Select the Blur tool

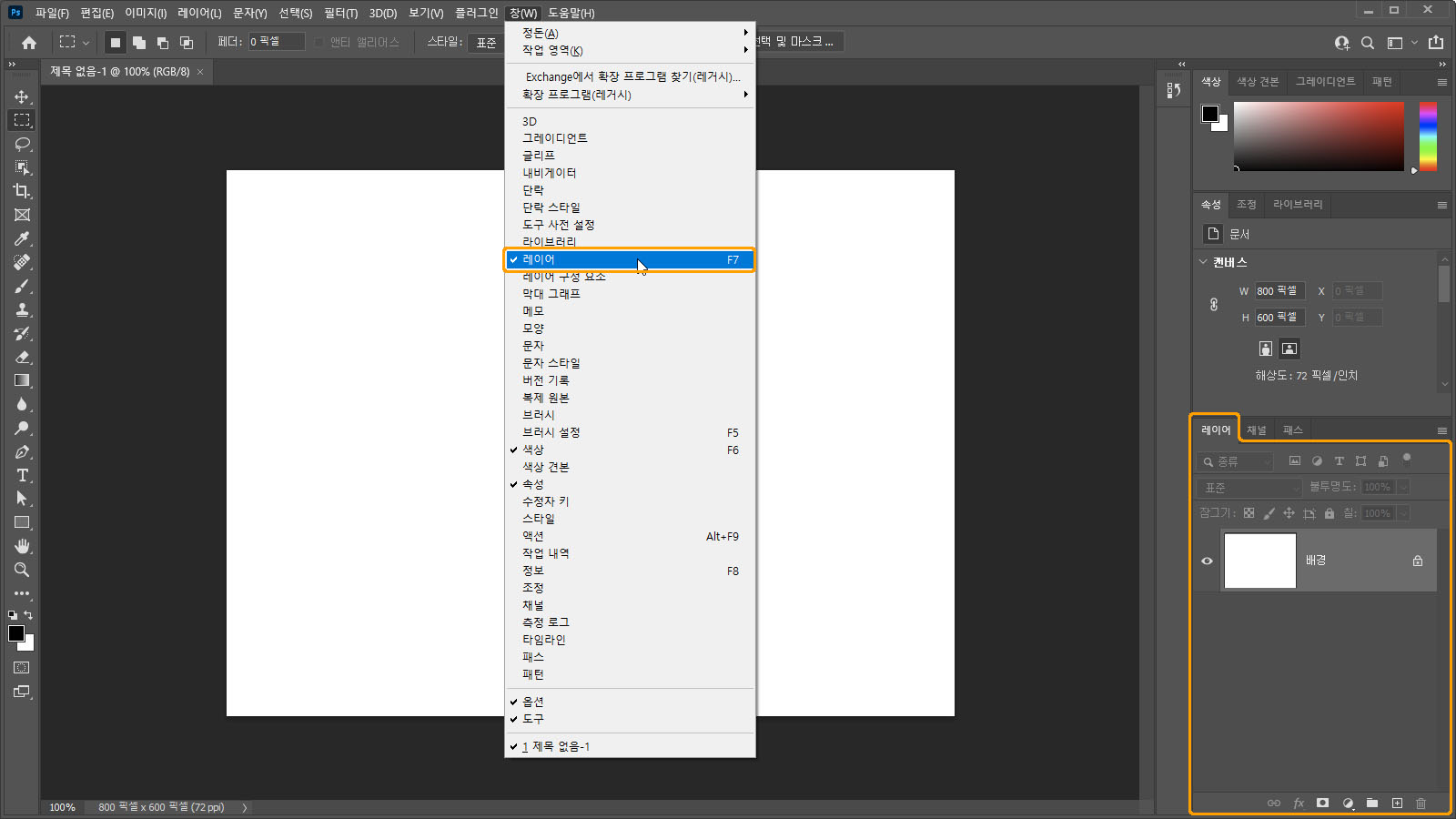coord(22,404)
